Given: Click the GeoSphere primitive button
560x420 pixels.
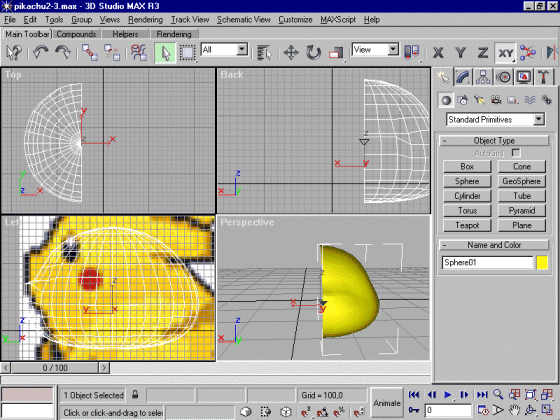Looking at the screenshot, I should pyautogui.click(x=522, y=181).
